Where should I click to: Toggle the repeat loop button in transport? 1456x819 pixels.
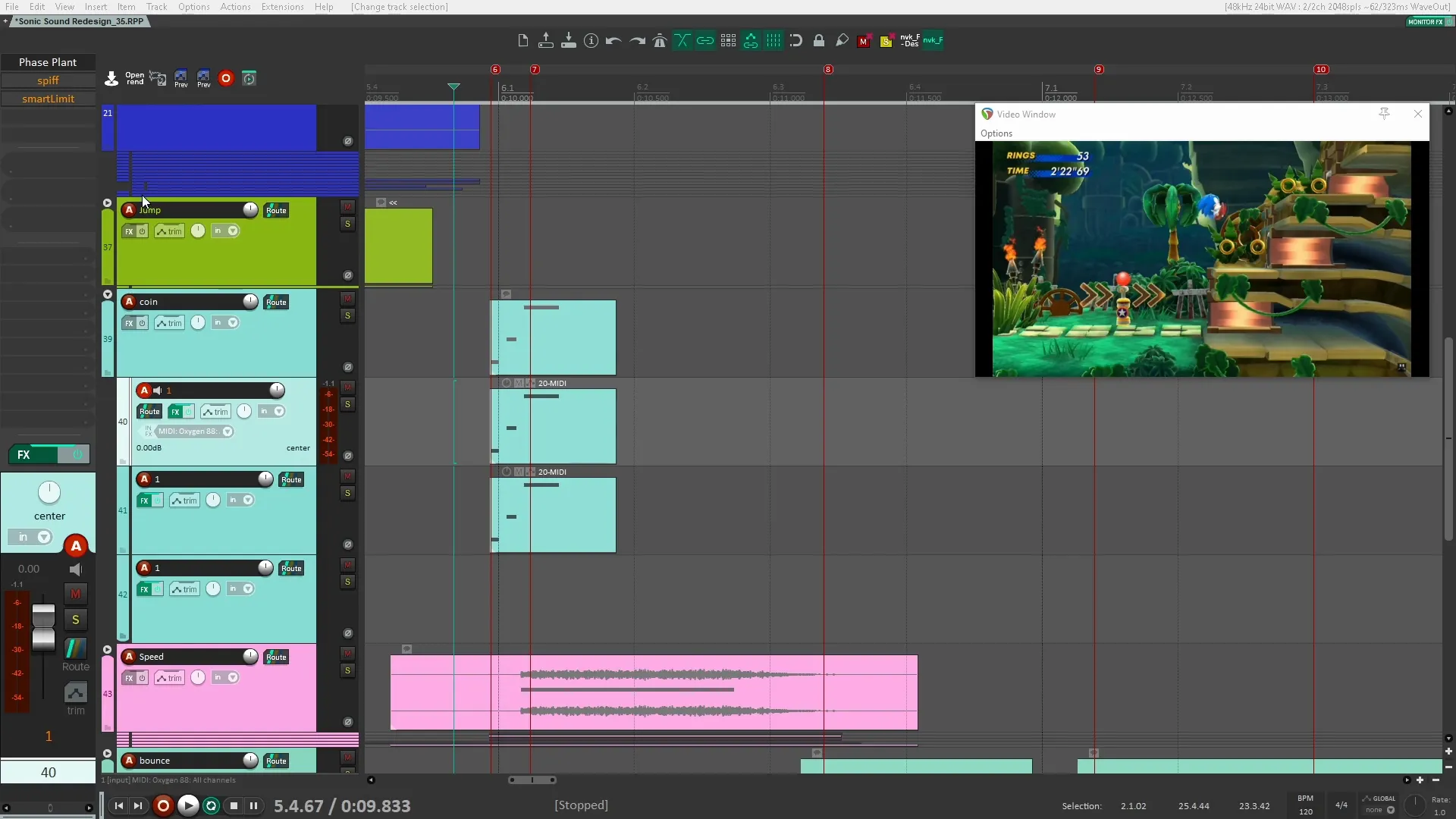[x=211, y=805]
